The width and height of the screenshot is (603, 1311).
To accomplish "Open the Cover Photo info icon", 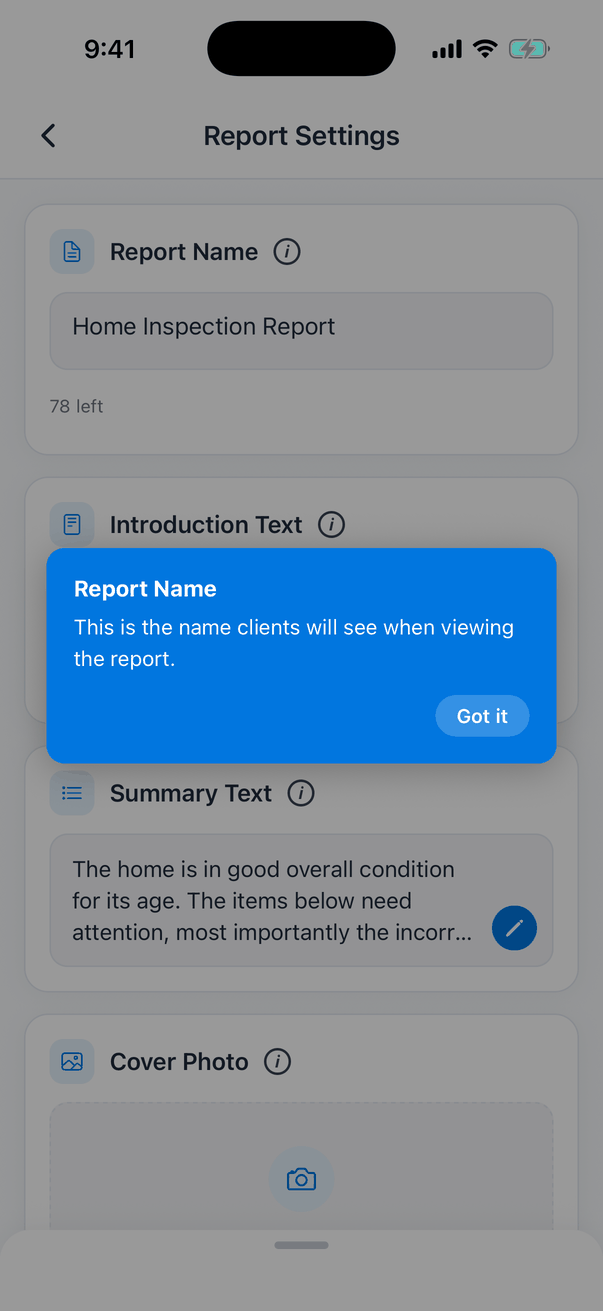I will 278,1061.
